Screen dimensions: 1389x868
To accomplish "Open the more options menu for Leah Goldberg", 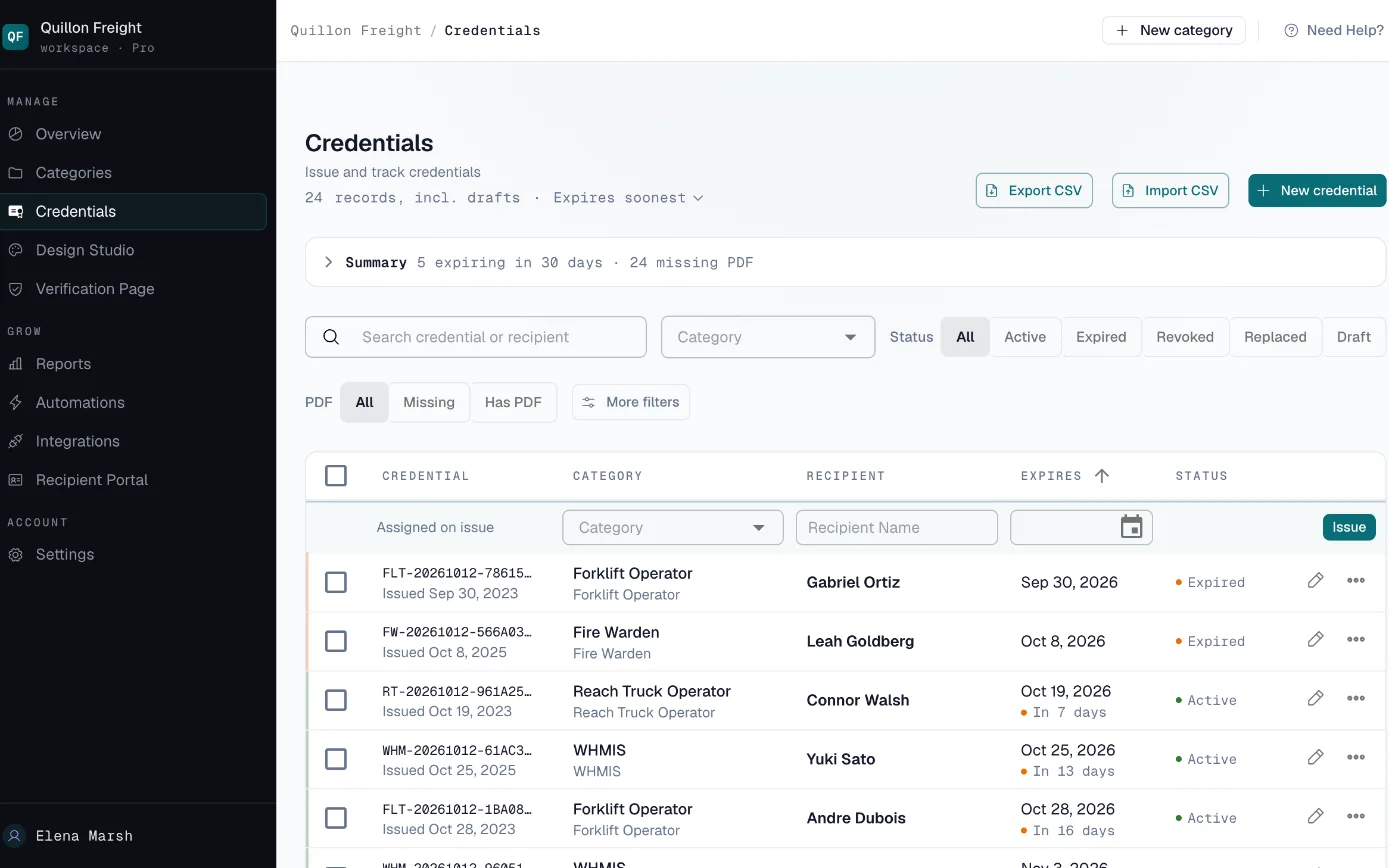I will (x=1356, y=640).
